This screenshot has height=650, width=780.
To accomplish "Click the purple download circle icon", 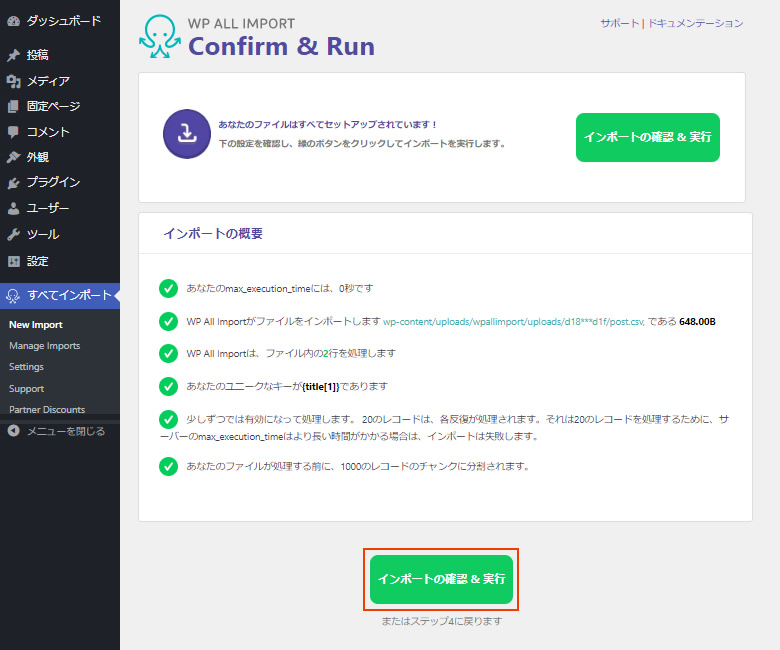I will pyautogui.click(x=186, y=135).
